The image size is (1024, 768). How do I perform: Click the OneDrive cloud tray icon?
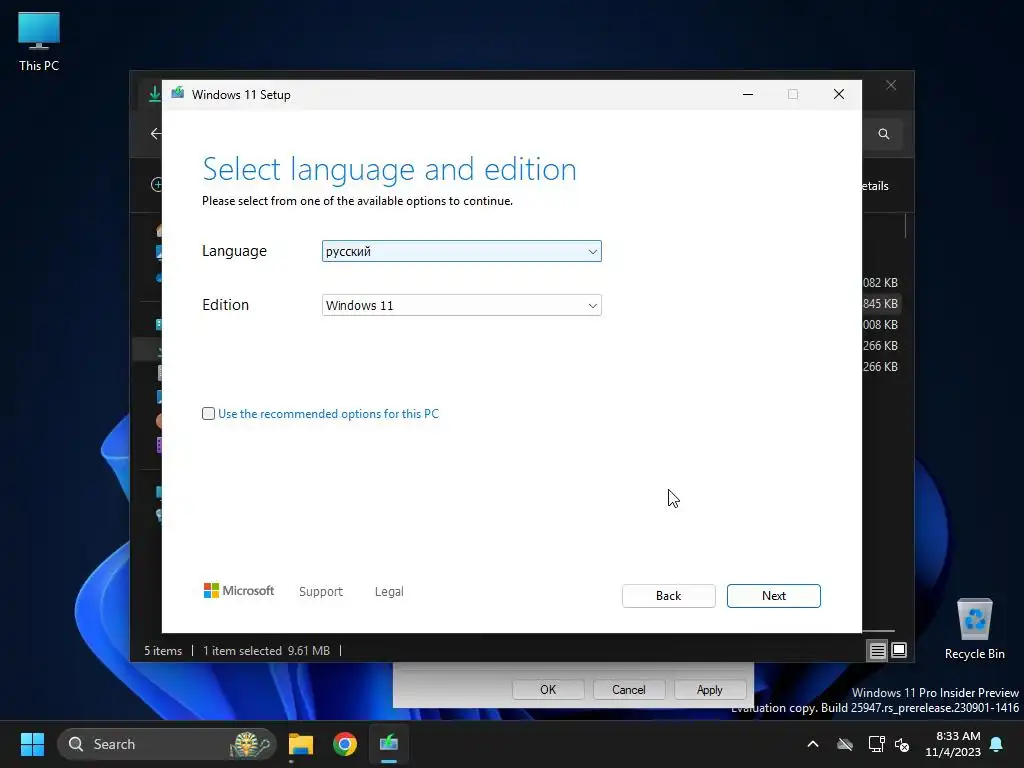[845, 744]
